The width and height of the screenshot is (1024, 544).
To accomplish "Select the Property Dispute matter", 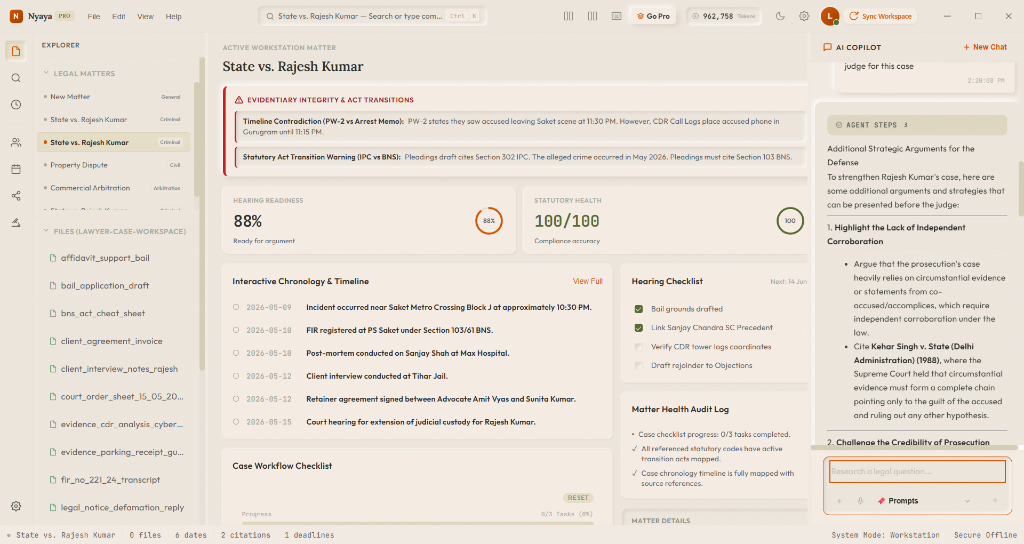I will tap(114, 165).
